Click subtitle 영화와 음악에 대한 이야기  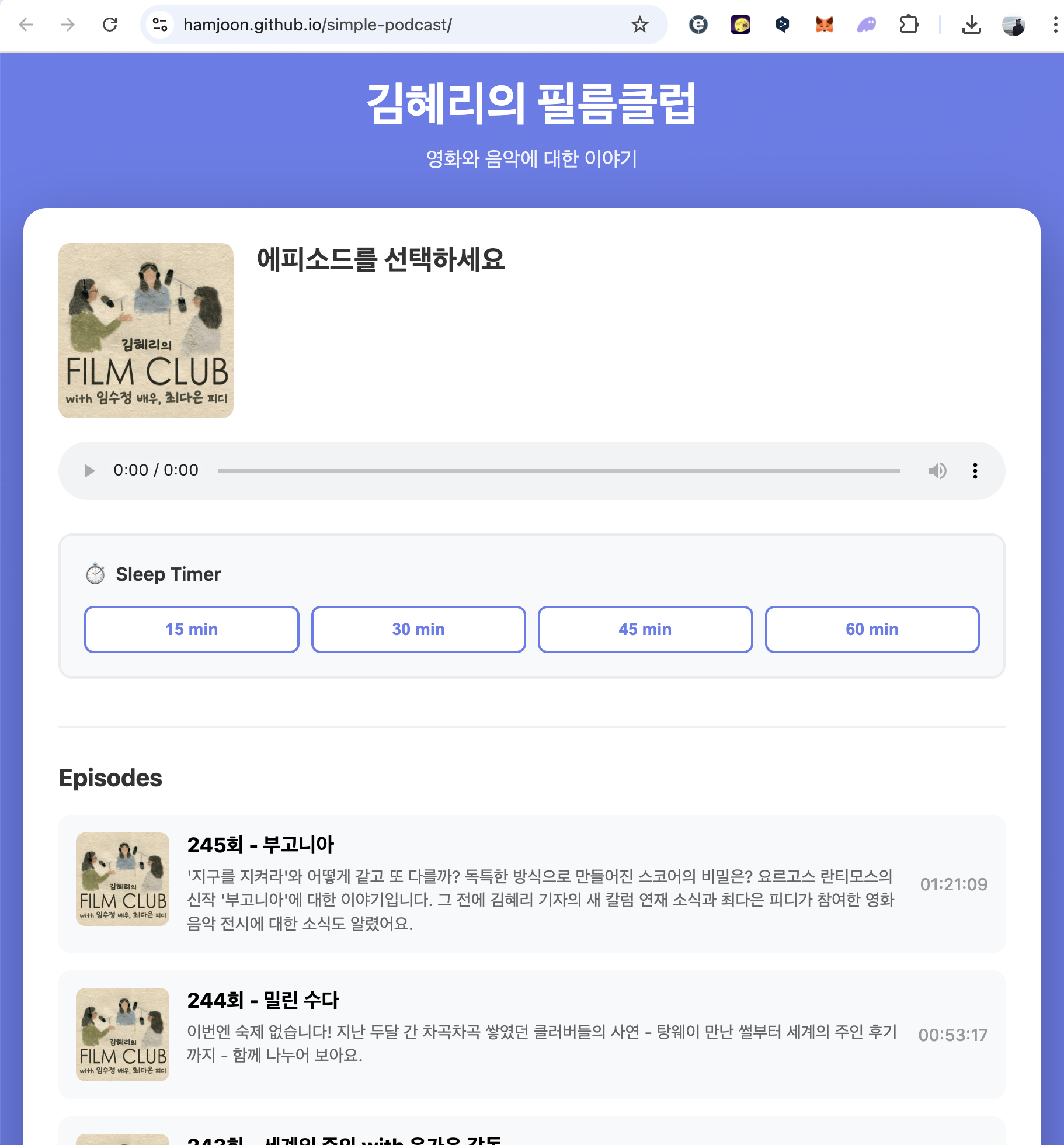click(x=531, y=158)
